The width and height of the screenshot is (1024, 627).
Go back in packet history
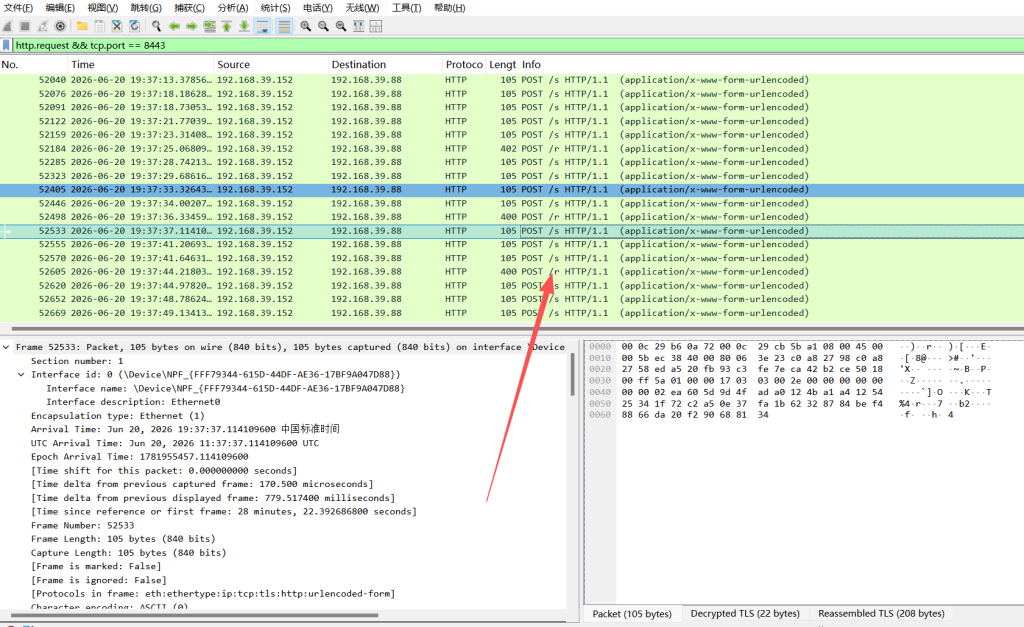[x=174, y=26]
